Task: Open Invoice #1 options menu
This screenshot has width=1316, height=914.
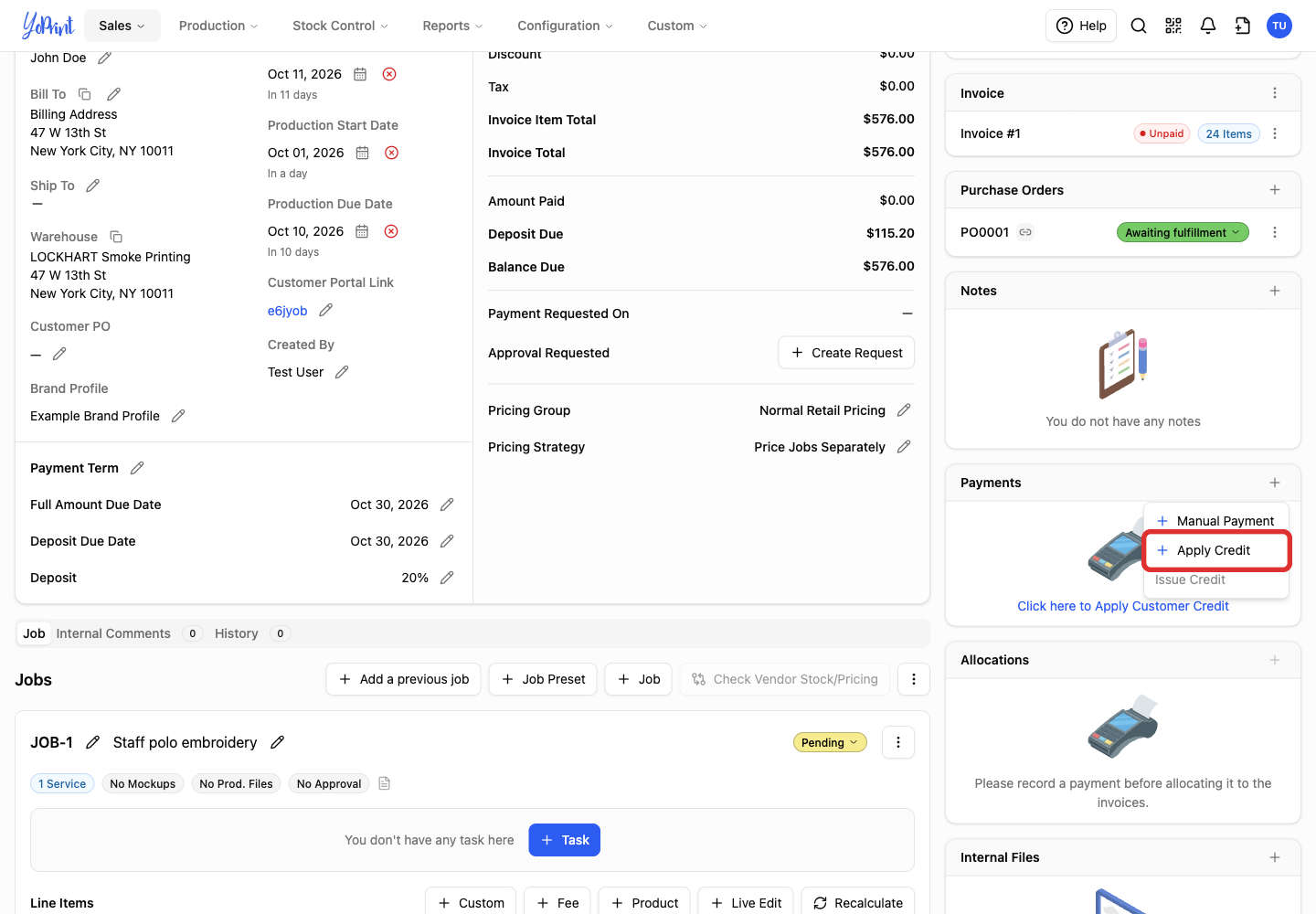Action: coord(1275,133)
